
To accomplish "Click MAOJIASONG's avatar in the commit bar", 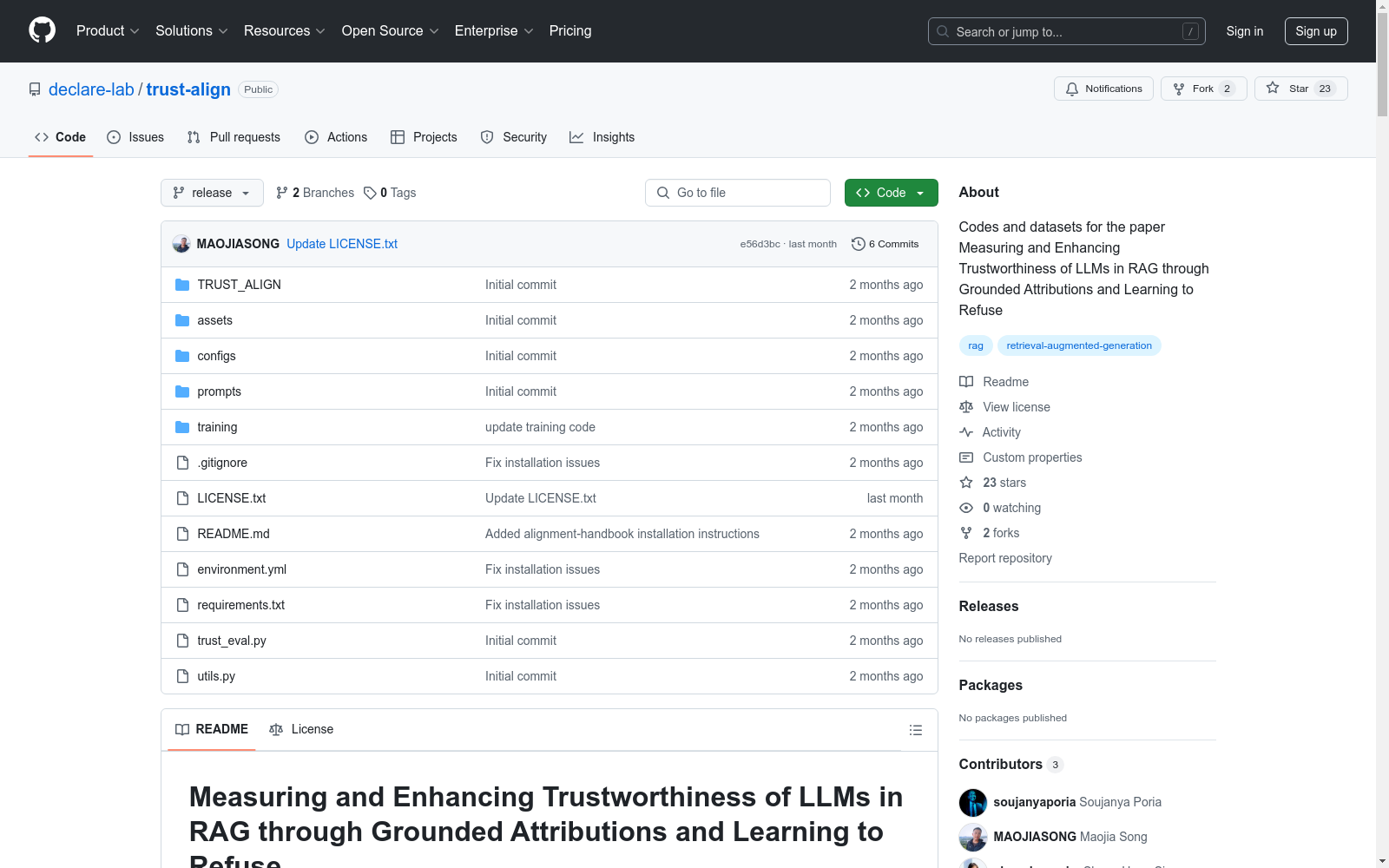I will (181, 244).
